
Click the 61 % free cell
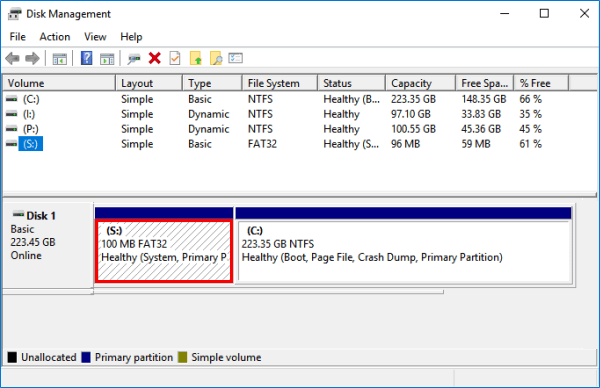click(x=530, y=144)
